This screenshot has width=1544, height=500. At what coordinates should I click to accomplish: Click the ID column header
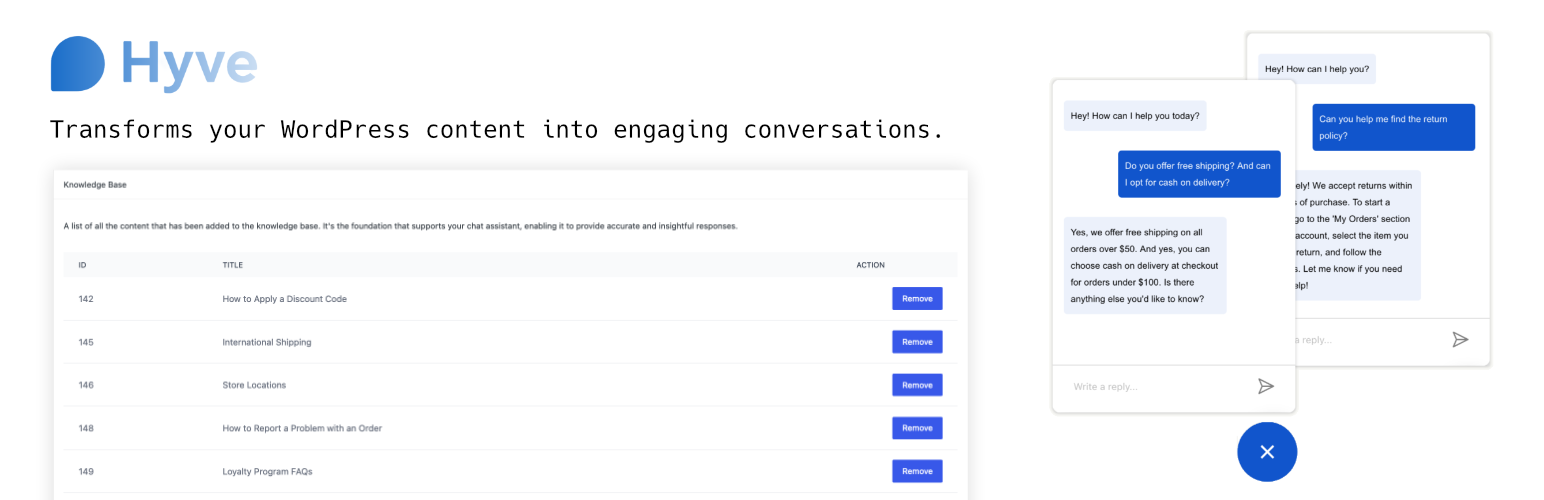[83, 265]
